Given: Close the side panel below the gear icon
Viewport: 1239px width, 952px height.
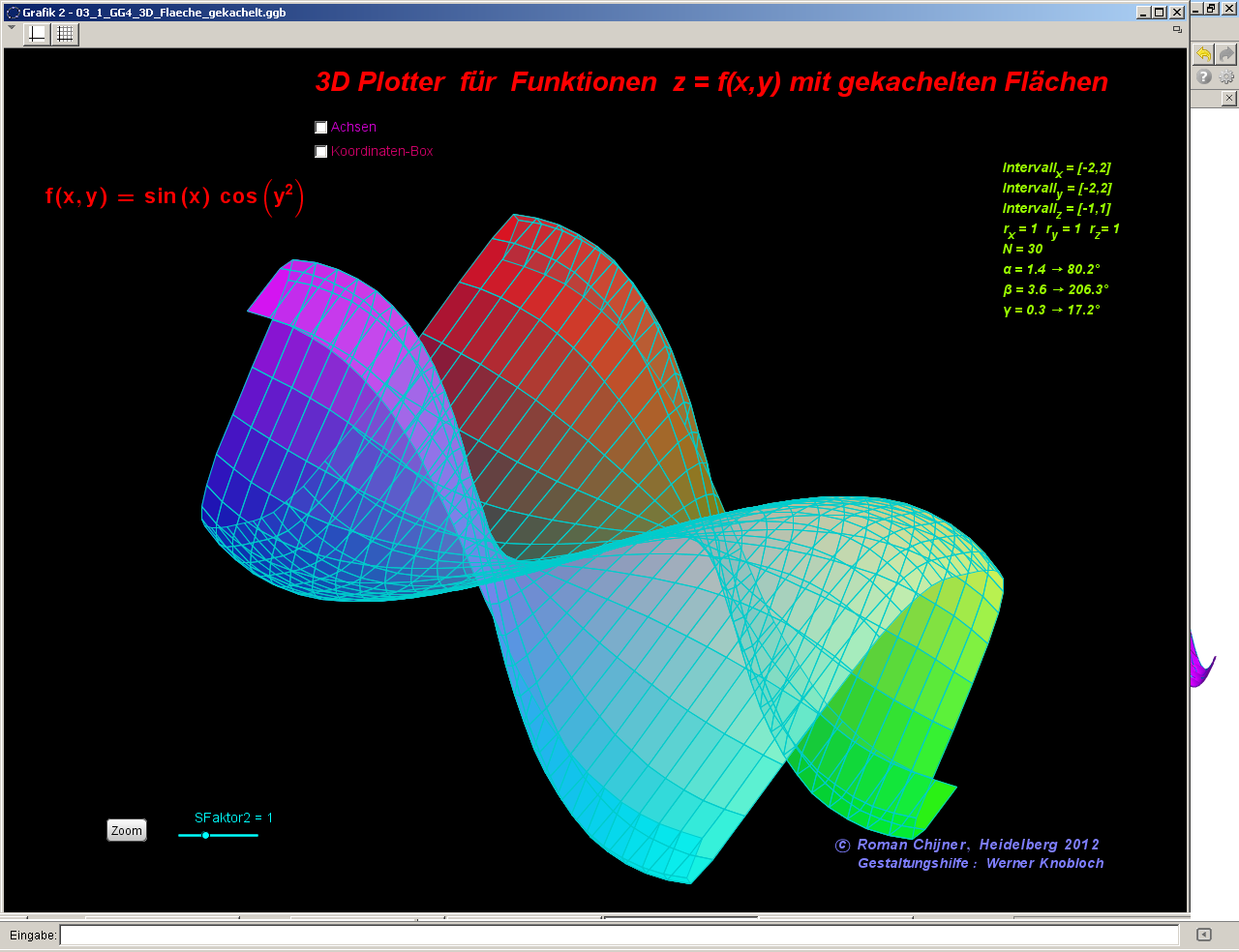Looking at the screenshot, I should coord(1228,98).
